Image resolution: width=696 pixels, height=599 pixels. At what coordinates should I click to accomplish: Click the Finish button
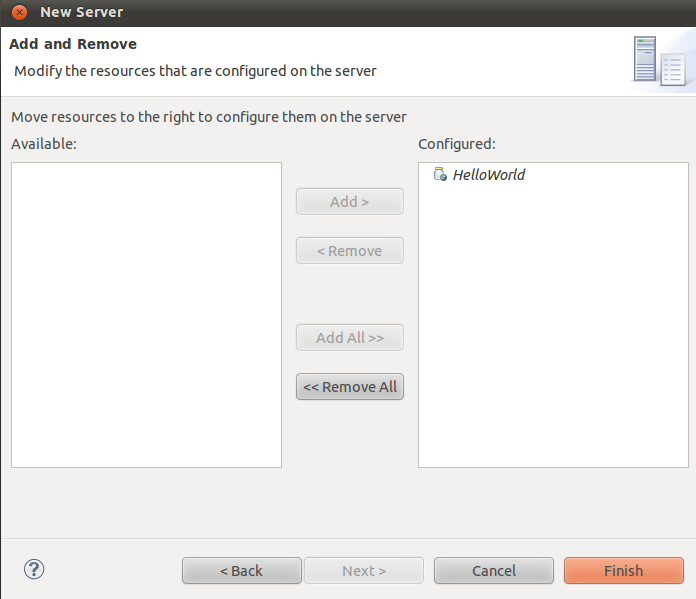click(623, 571)
